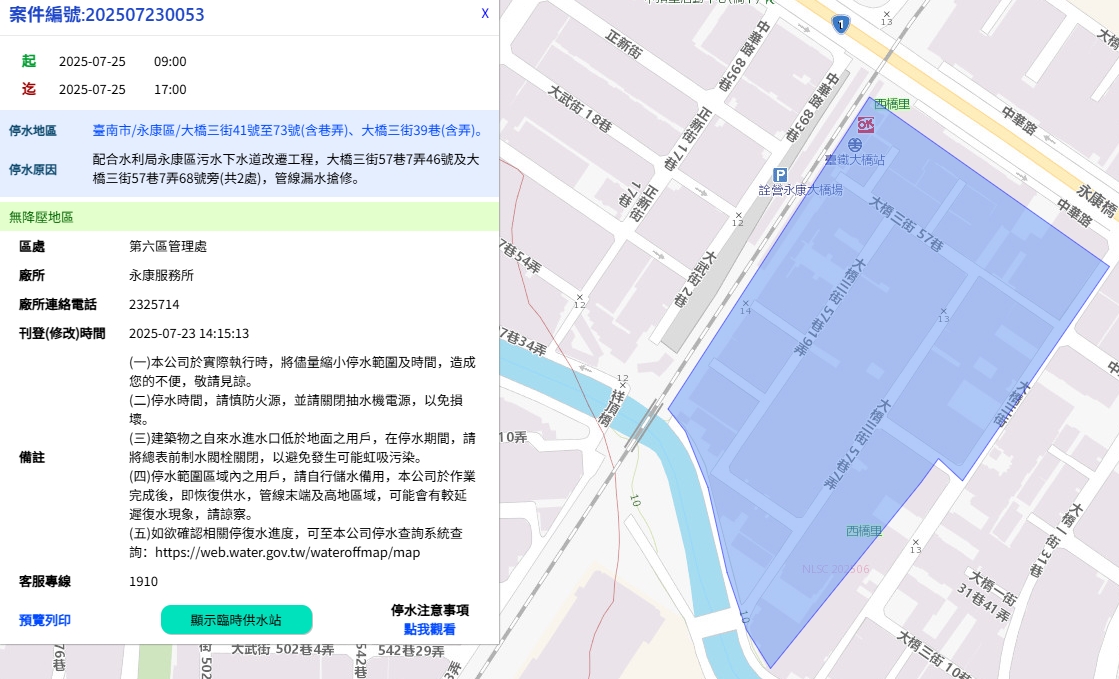Click the 詮營永康大橋場 parking label

[800, 190]
